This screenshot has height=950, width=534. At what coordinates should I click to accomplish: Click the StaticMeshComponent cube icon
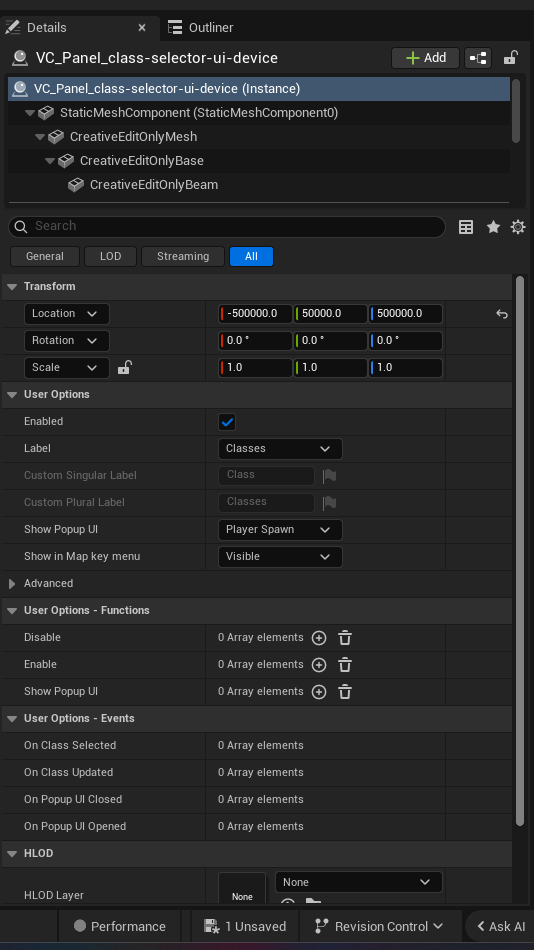click(x=46, y=113)
